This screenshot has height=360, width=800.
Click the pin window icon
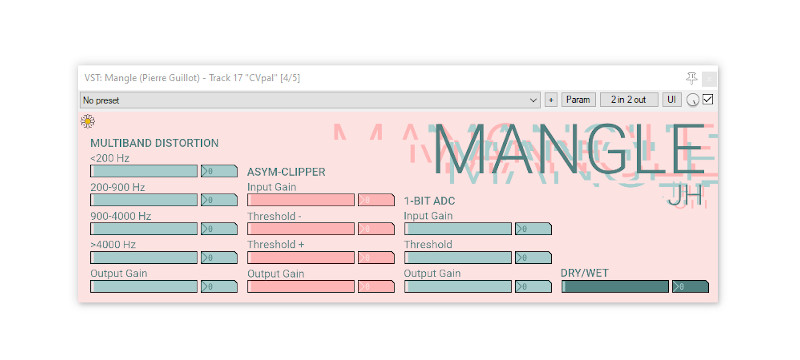coord(691,79)
